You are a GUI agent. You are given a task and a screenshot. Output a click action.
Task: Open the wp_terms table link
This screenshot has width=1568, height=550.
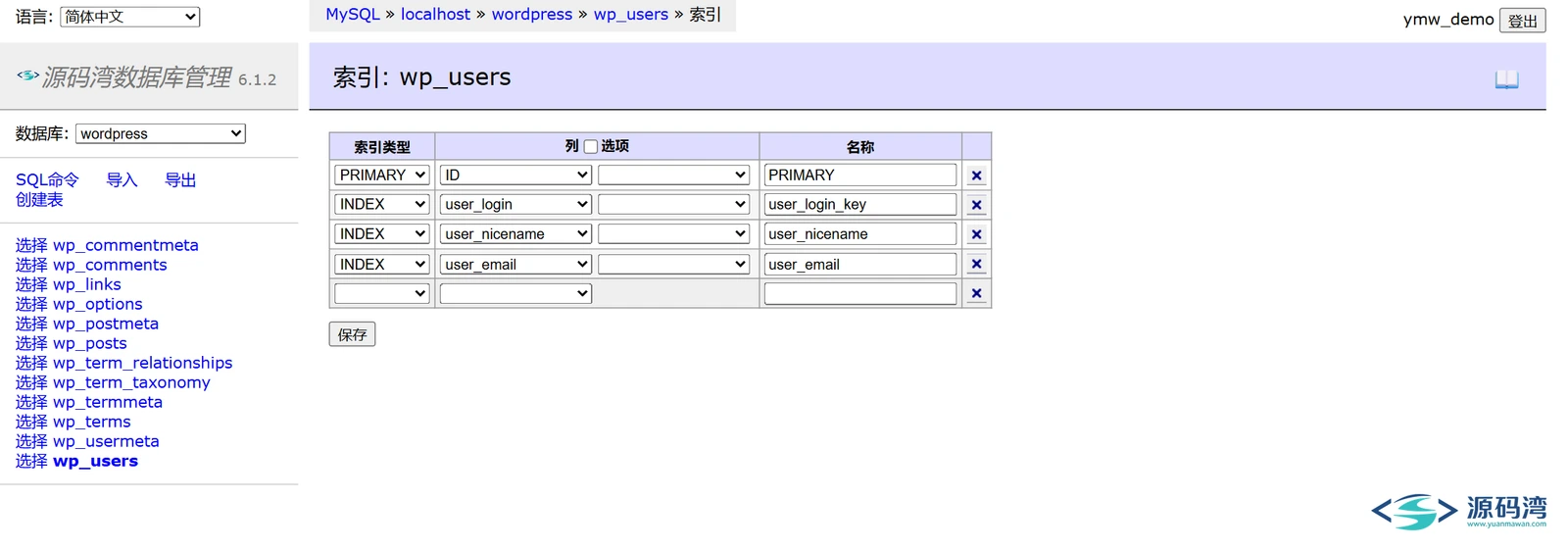pyautogui.click(x=92, y=422)
